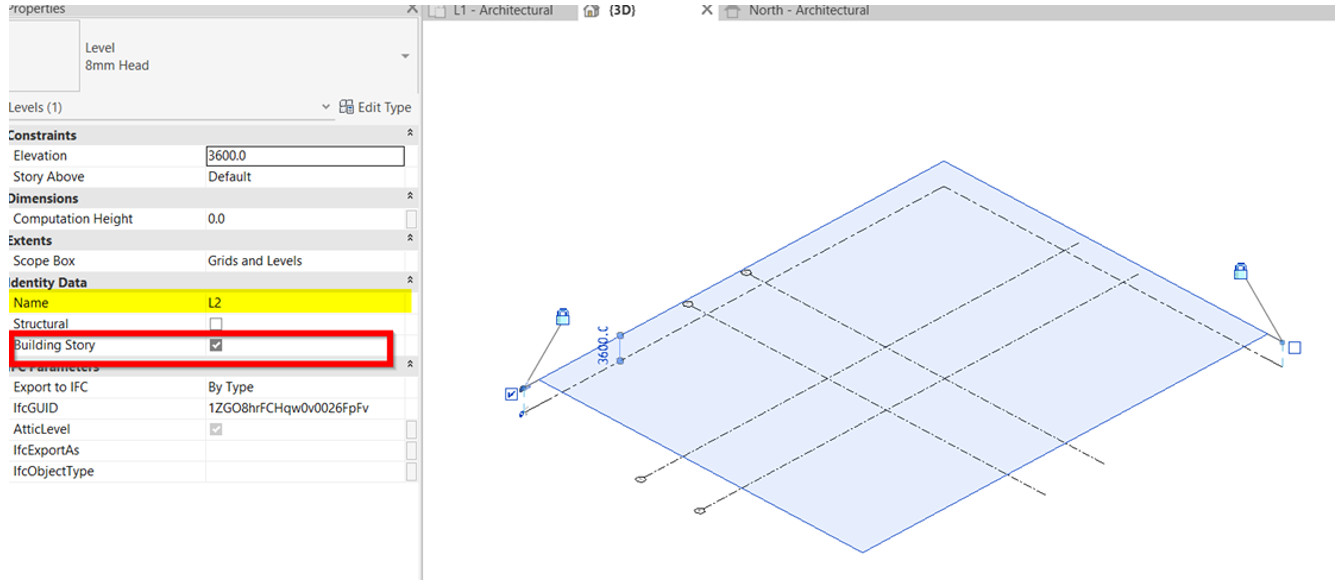Toggle the left level bubble checkbox
This screenshot has height=586, width=1342.
tap(512, 394)
